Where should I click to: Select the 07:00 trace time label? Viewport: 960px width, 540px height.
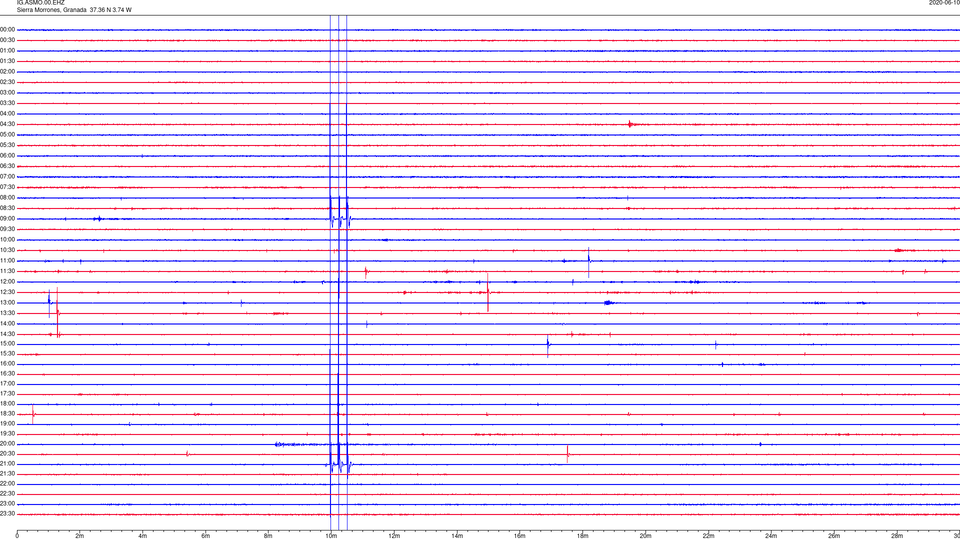click(x=8, y=177)
